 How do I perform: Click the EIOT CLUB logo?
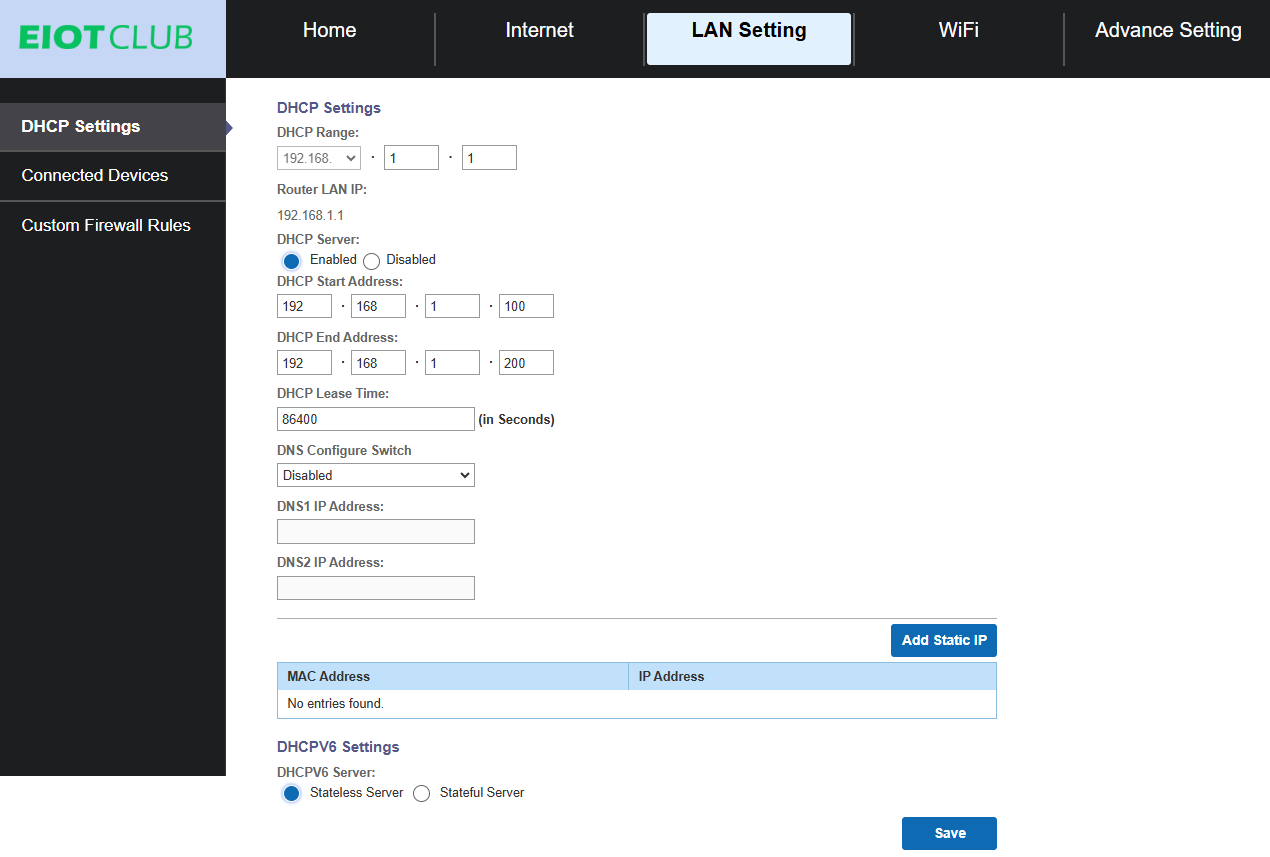106,38
